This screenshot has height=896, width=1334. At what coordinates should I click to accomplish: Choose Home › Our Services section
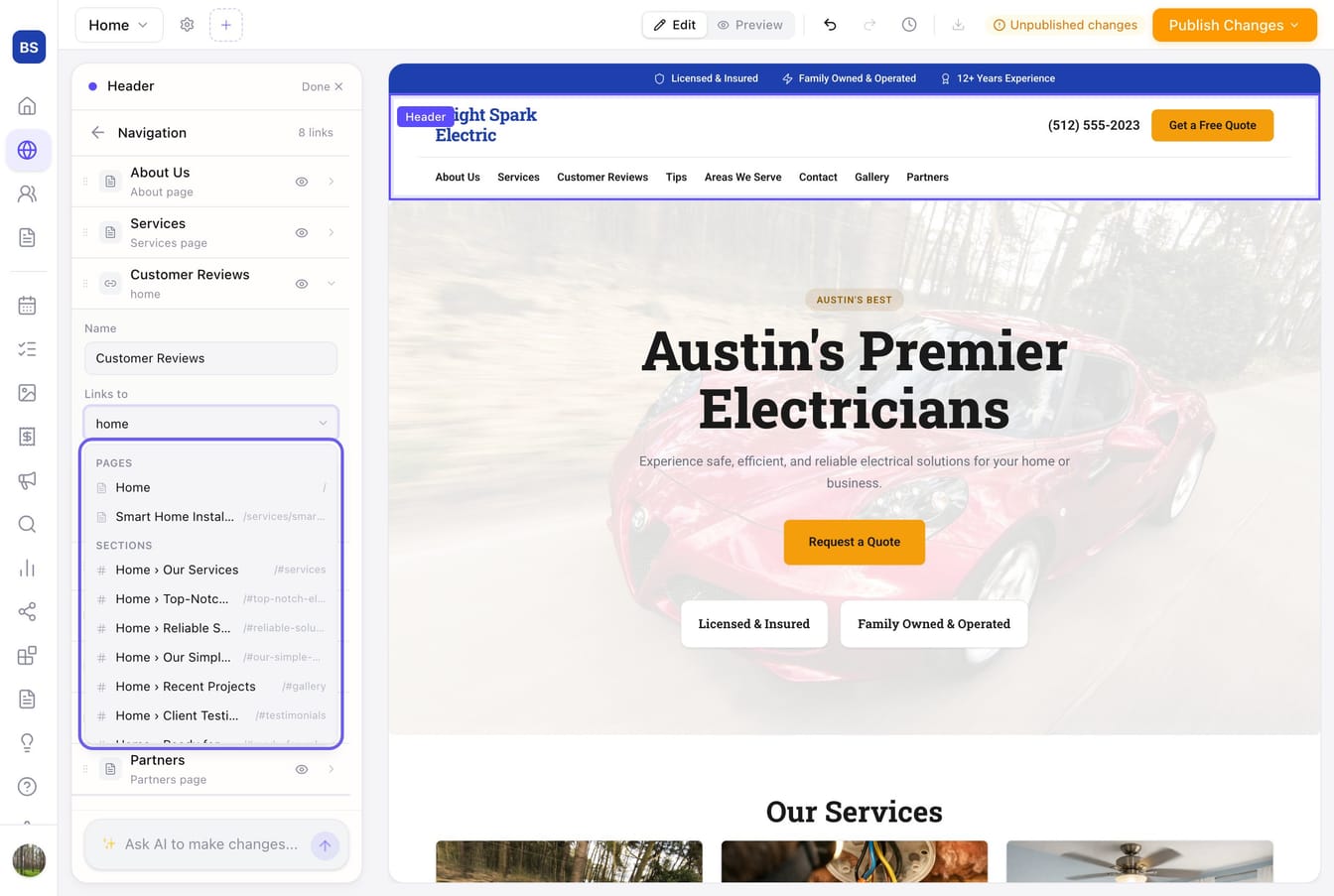pyautogui.click(x=210, y=570)
